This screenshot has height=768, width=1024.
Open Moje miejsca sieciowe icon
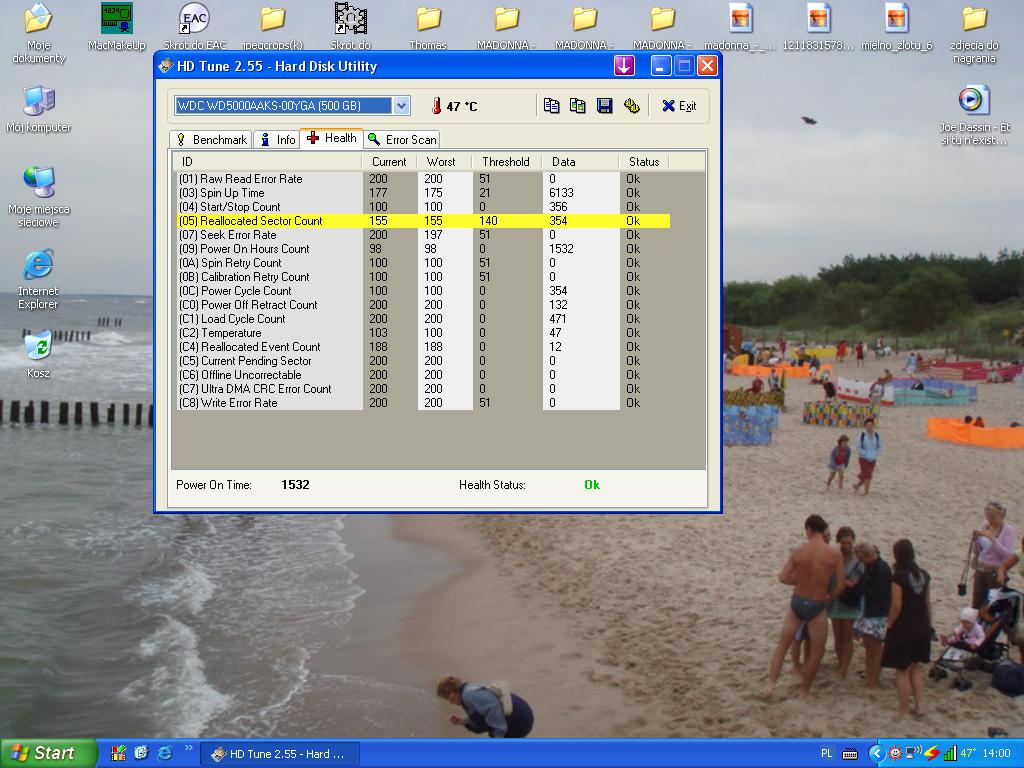point(39,196)
